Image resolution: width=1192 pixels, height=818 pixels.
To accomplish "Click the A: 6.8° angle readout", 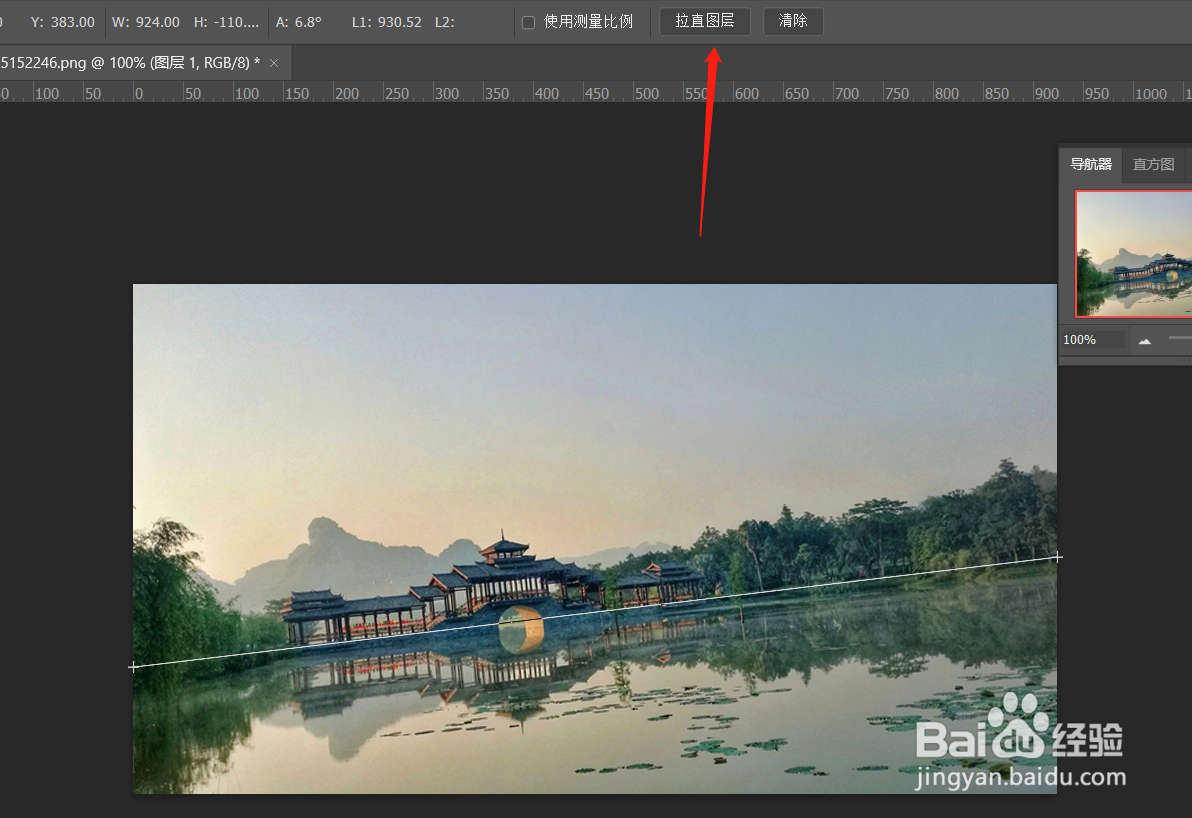I will click(x=299, y=22).
